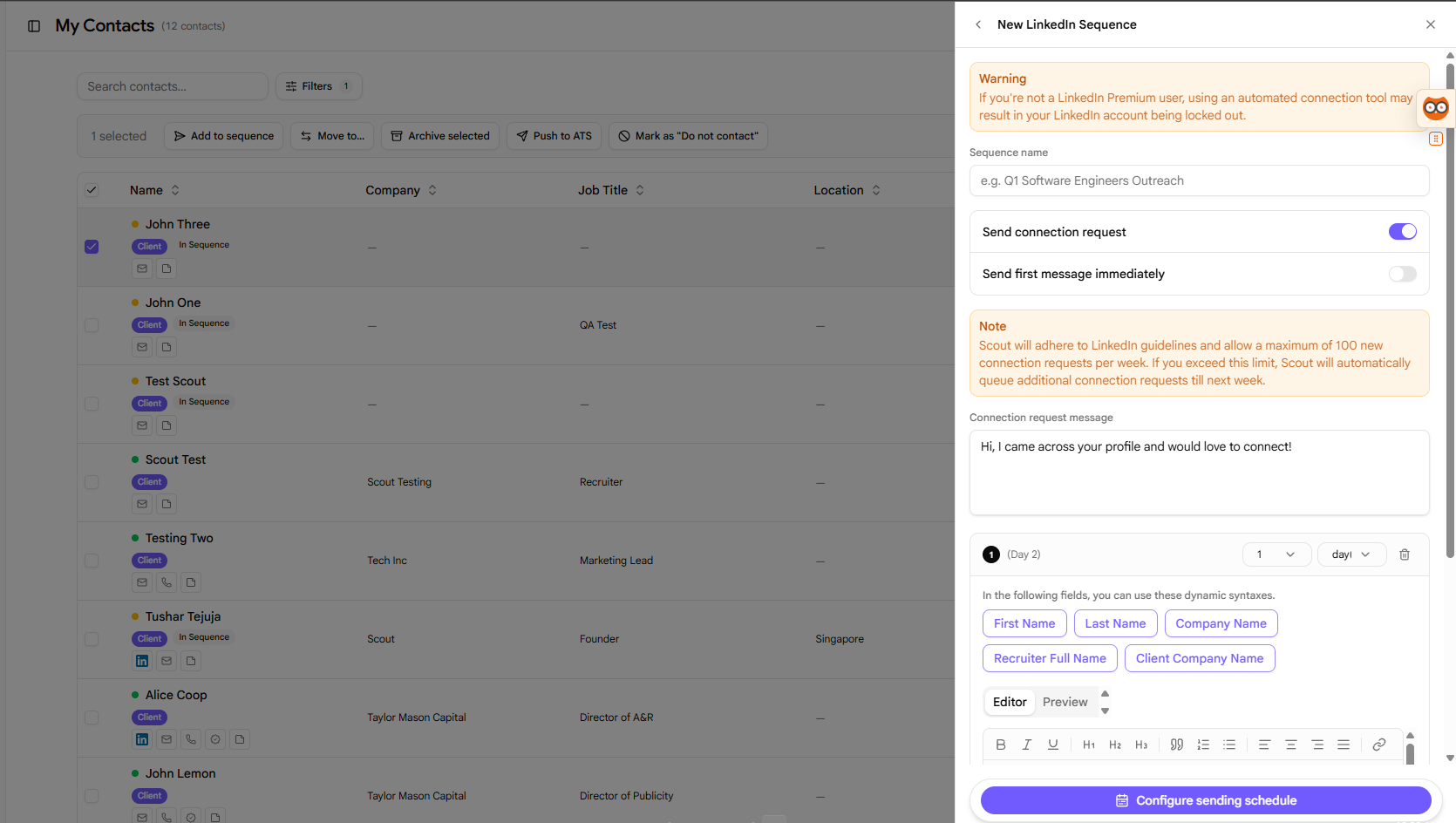
Task: Open the delay number dropdown showing 1
Action: pyautogui.click(x=1276, y=554)
